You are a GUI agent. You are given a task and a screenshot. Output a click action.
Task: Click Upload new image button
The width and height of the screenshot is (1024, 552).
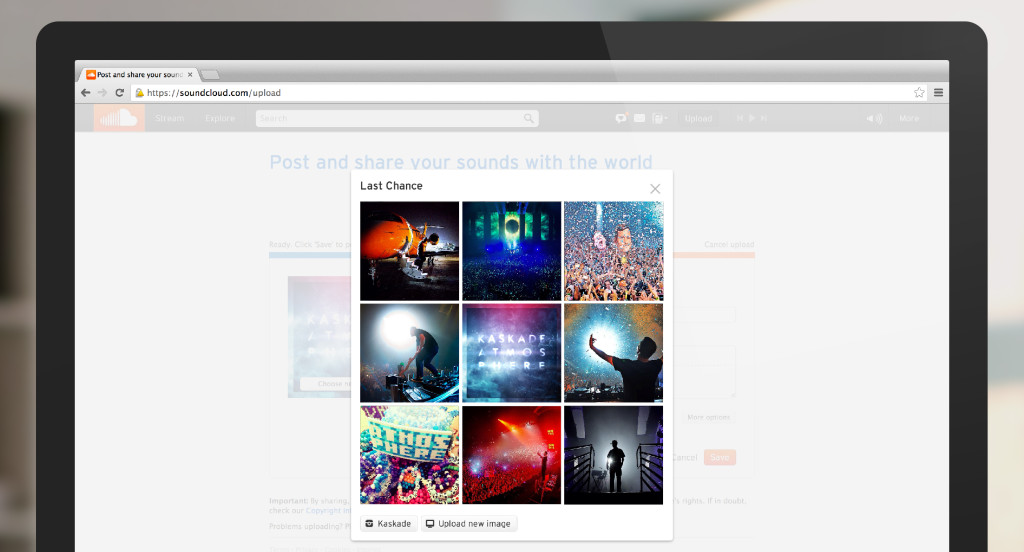[468, 524]
